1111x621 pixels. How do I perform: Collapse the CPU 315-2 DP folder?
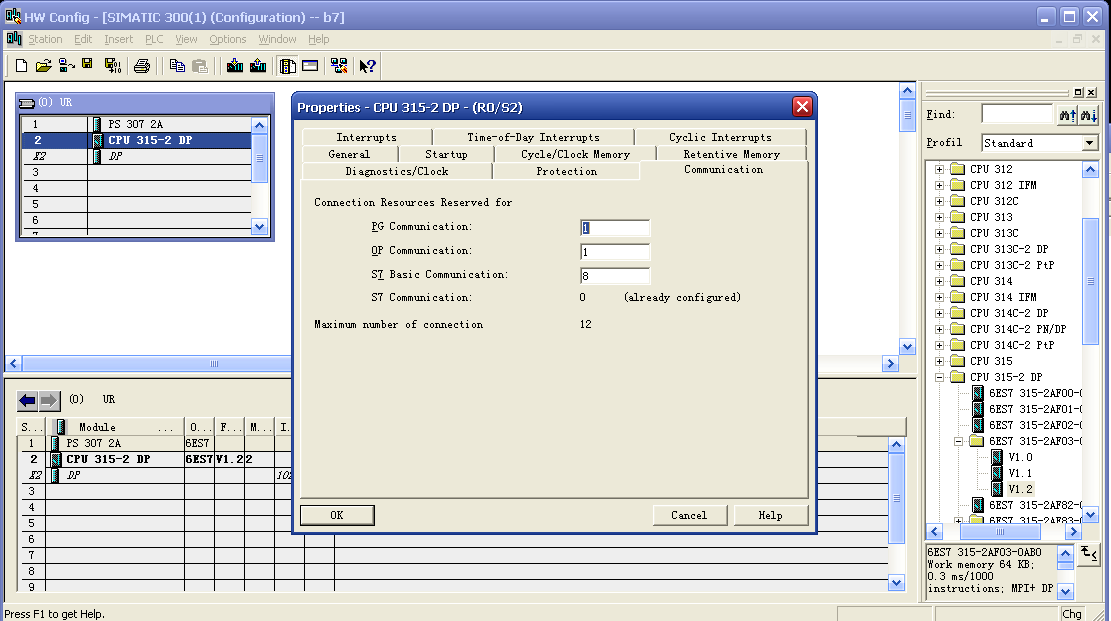pyautogui.click(x=940, y=377)
